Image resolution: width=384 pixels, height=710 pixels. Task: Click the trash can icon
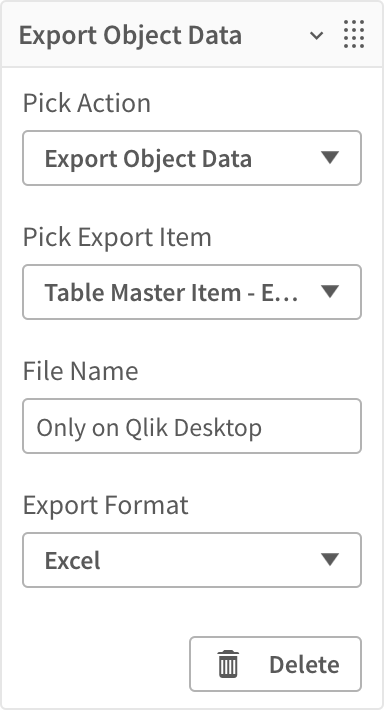point(228,664)
